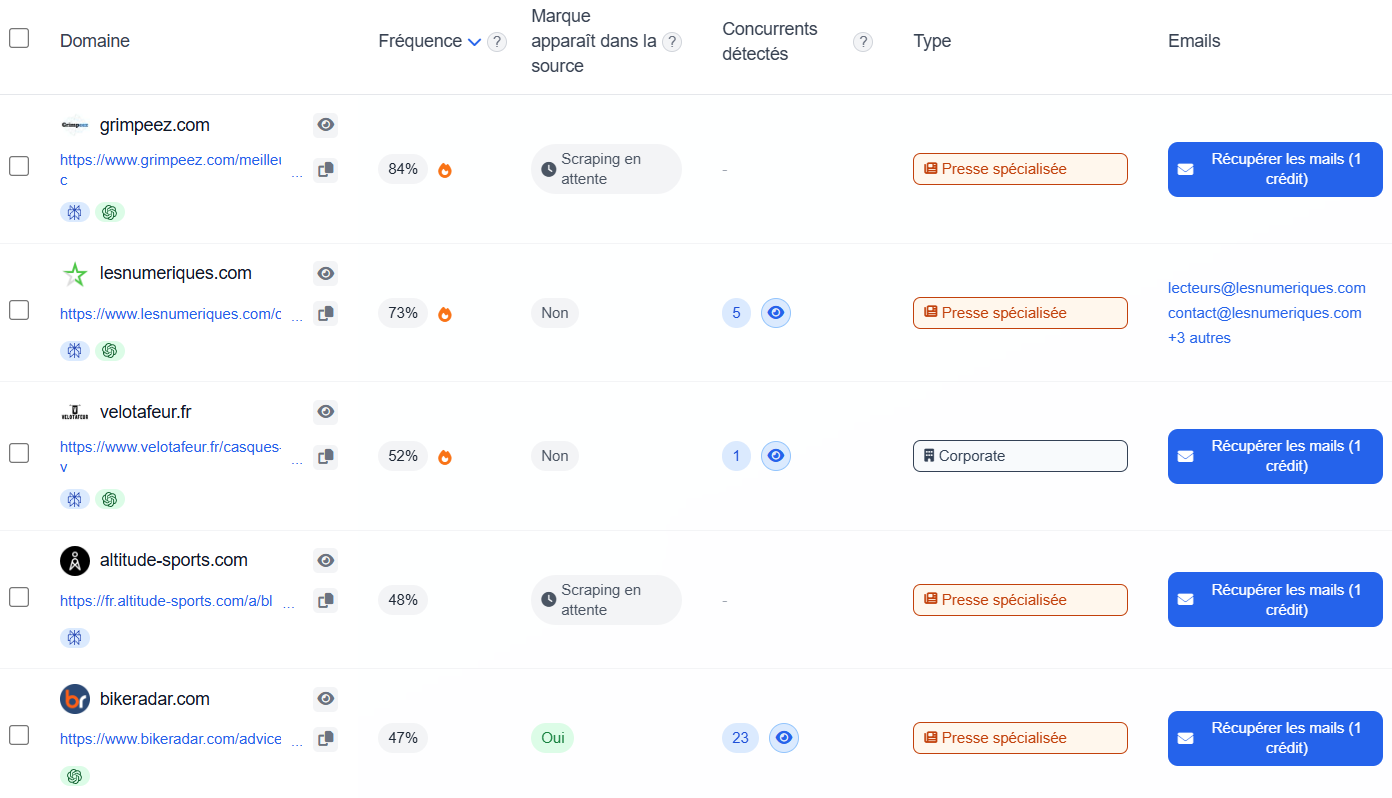Click the help icon beside Concurrents détectés
The image size is (1392, 798).
coord(863,42)
